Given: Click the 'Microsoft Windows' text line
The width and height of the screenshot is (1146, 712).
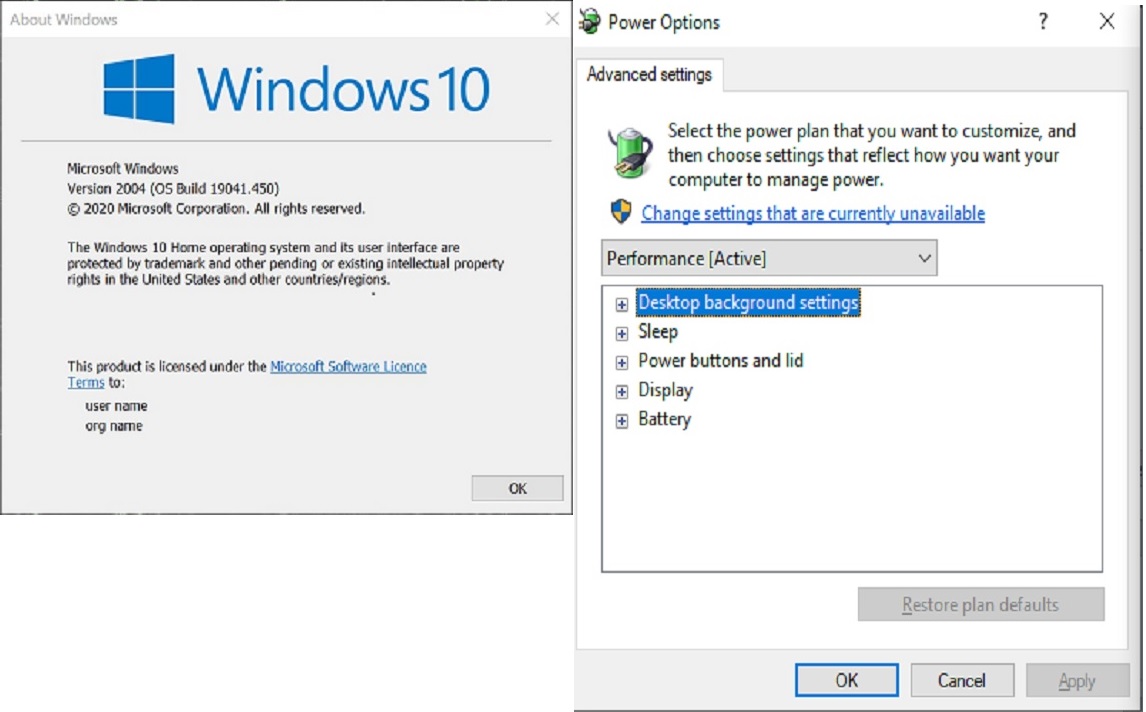Looking at the screenshot, I should coord(123,168).
